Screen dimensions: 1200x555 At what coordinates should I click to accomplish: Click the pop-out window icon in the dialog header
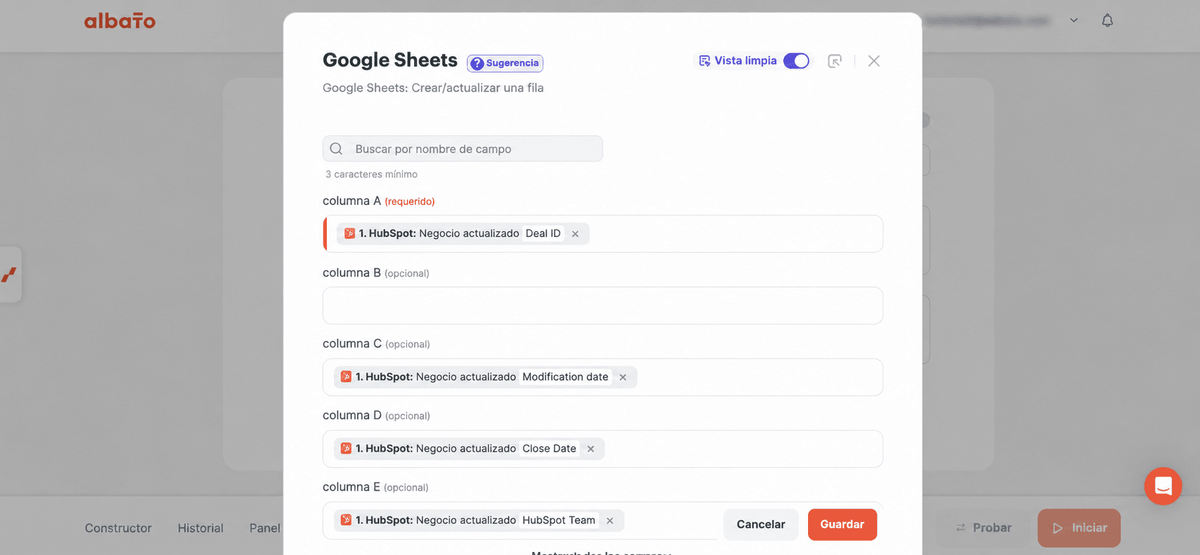pyautogui.click(x=835, y=61)
